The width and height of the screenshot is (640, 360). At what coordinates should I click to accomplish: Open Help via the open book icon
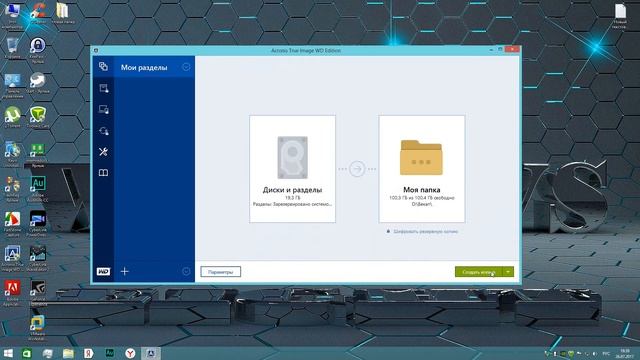coord(103,173)
